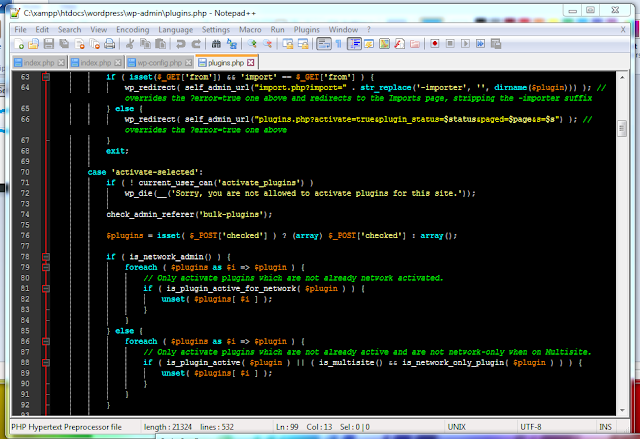Open the ? help menu
This screenshot has width=640, height=439.
[369, 29]
